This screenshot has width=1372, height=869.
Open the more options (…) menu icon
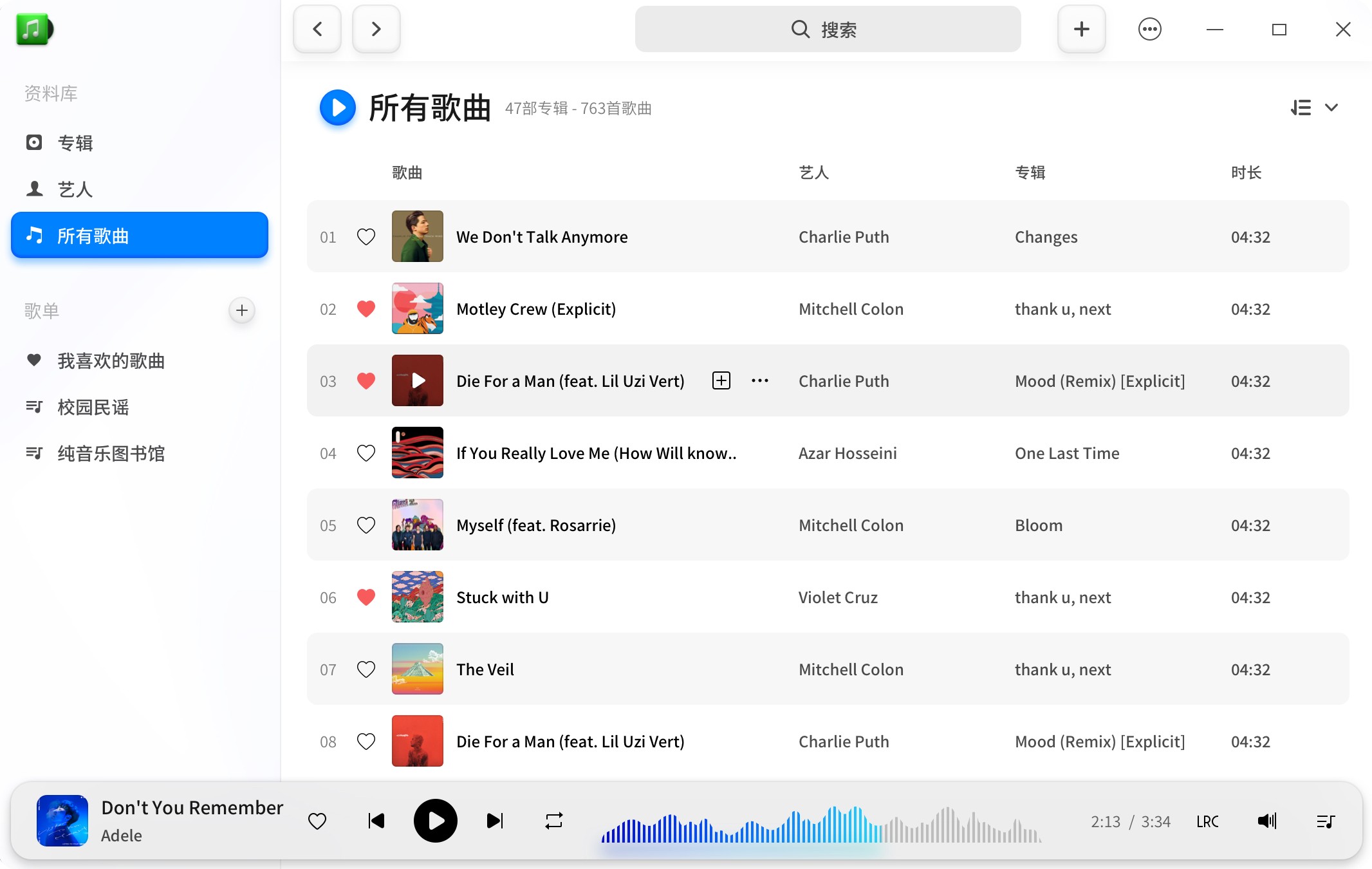(1150, 29)
